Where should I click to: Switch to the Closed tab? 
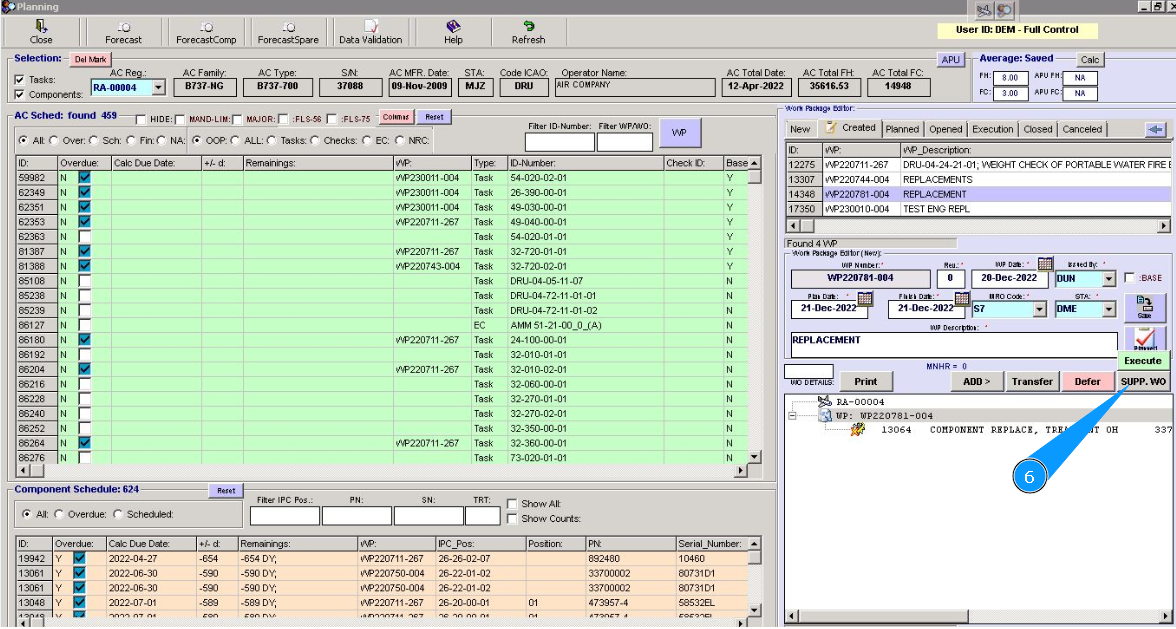coord(1037,129)
